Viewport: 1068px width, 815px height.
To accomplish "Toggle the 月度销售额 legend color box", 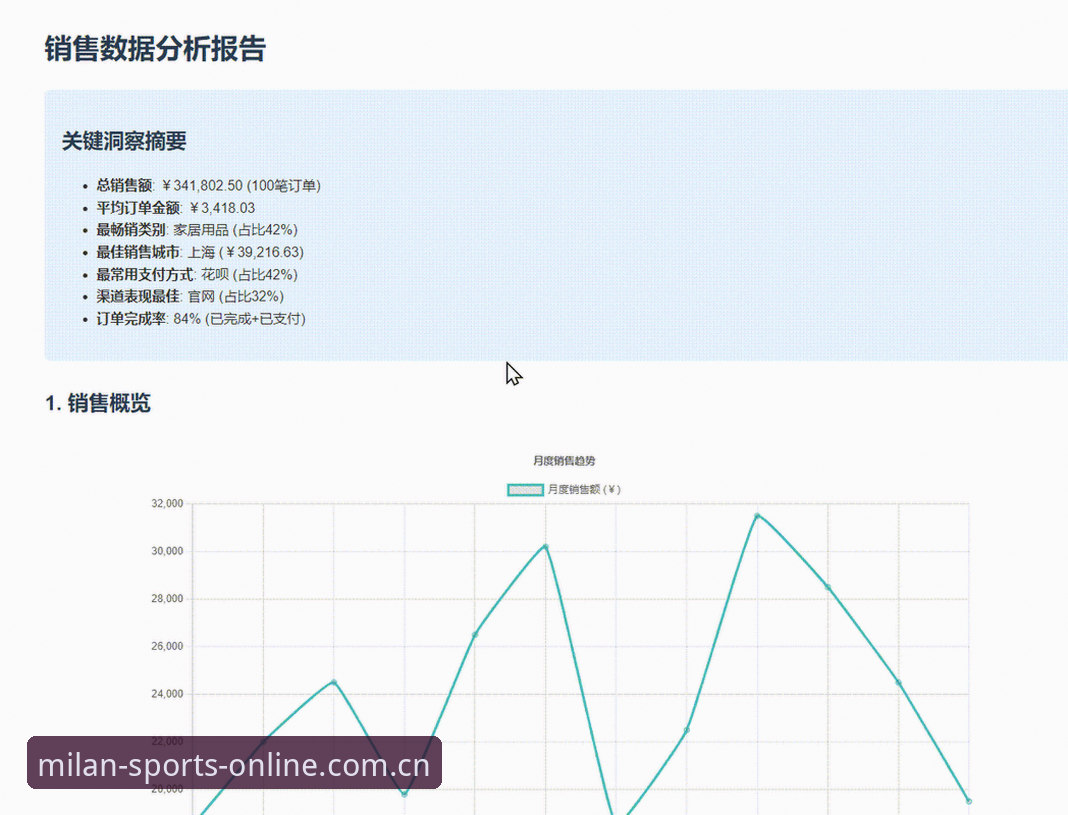I will point(525,490).
